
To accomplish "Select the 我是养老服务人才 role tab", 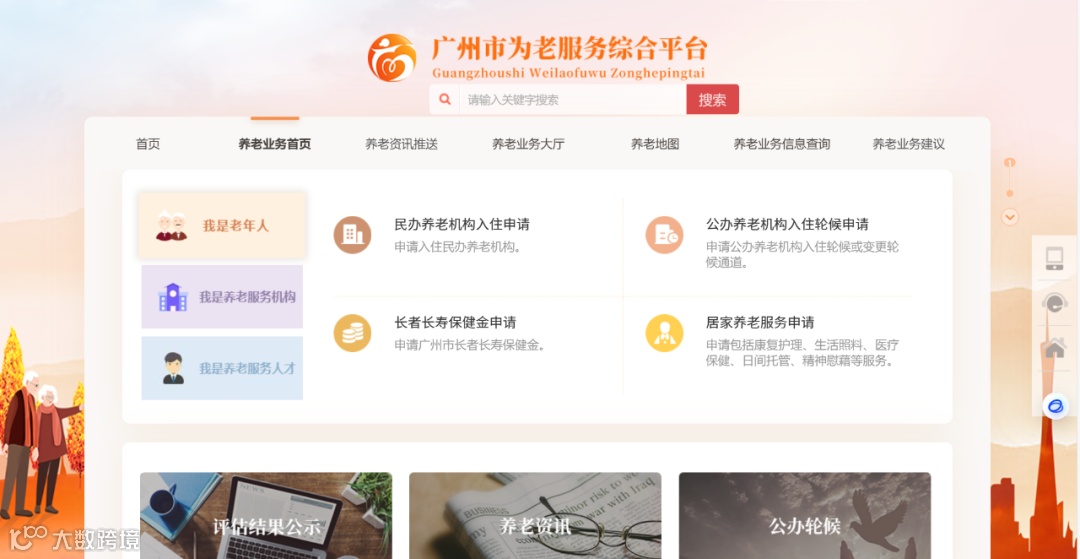I will (x=222, y=368).
